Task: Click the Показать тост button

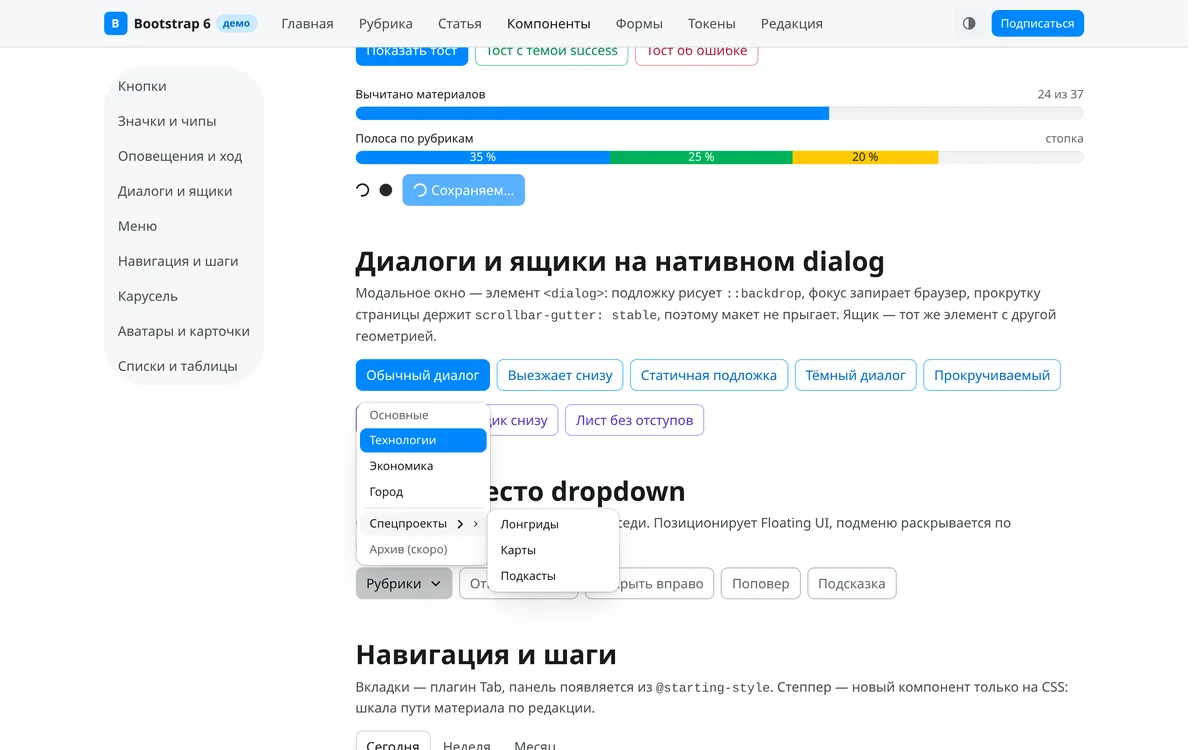Action: (x=411, y=55)
